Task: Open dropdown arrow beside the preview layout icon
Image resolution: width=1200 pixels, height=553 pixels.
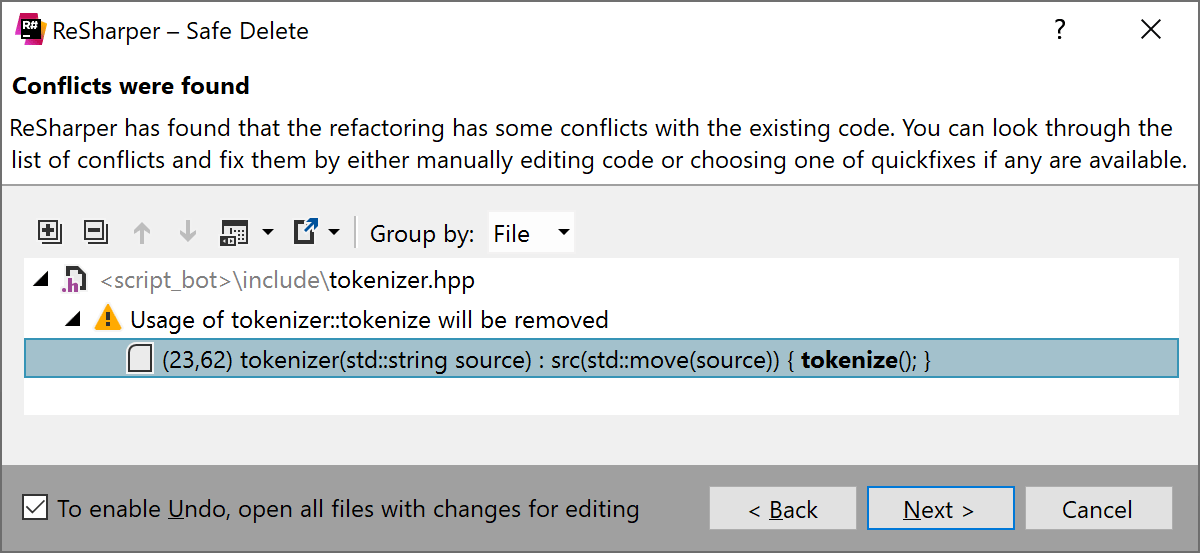Action: 267,233
